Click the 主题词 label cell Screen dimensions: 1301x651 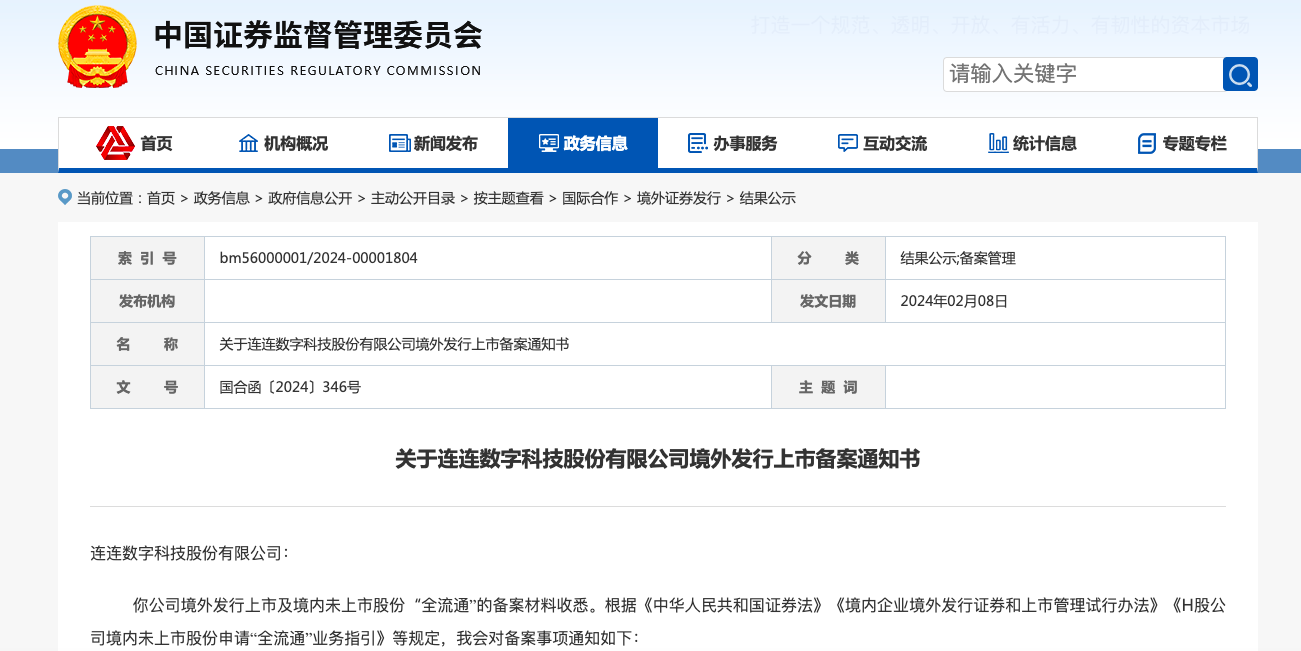(x=828, y=387)
